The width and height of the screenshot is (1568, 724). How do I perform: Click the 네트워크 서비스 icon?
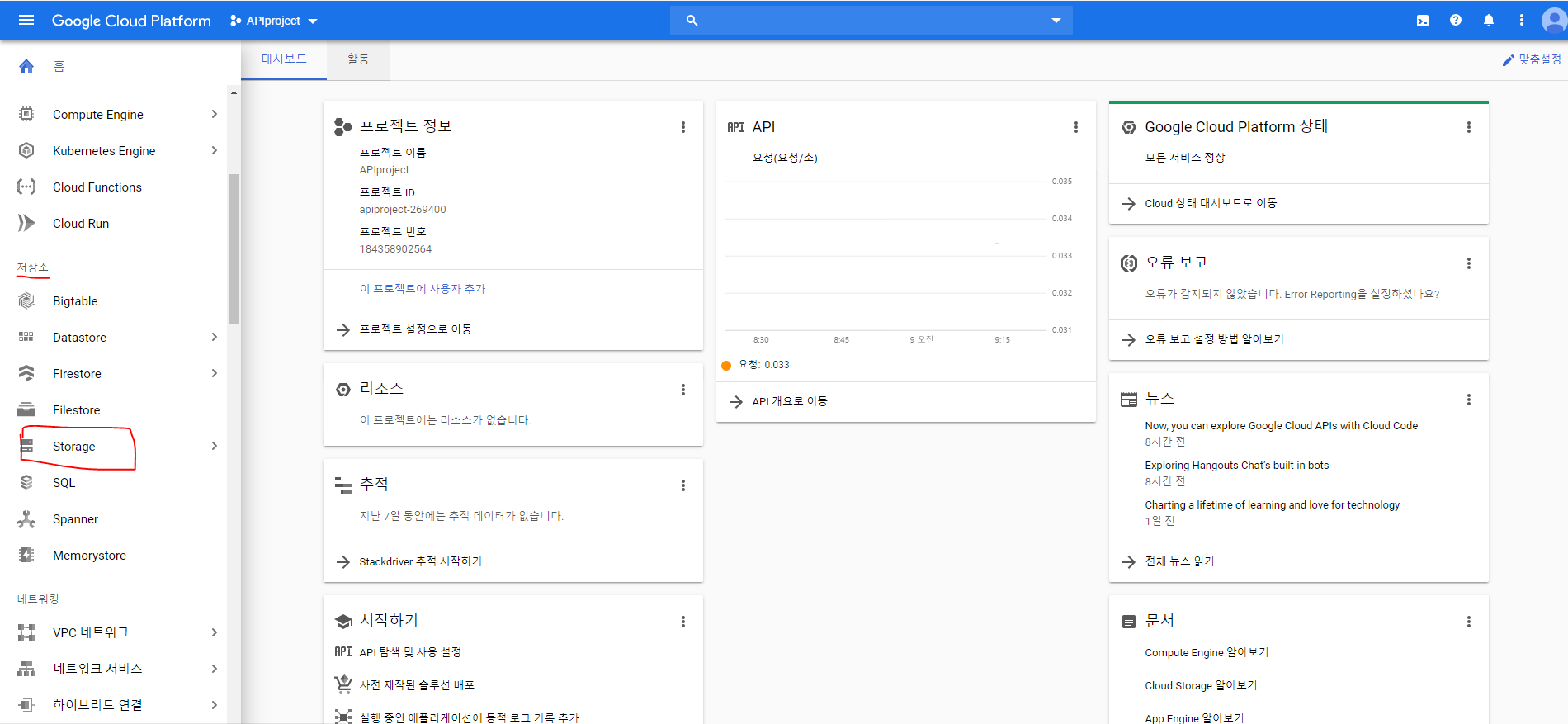click(x=26, y=669)
